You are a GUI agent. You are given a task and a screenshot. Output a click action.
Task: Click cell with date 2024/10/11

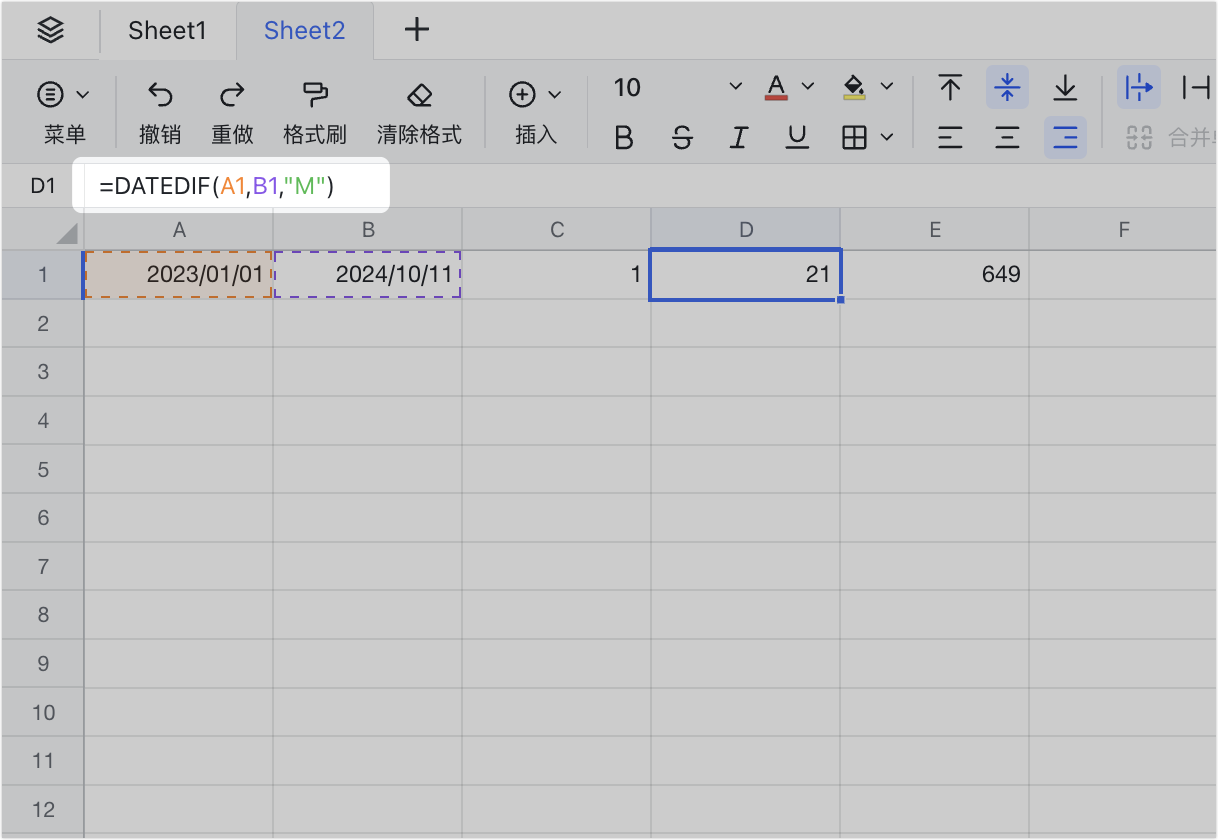(x=368, y=274)
